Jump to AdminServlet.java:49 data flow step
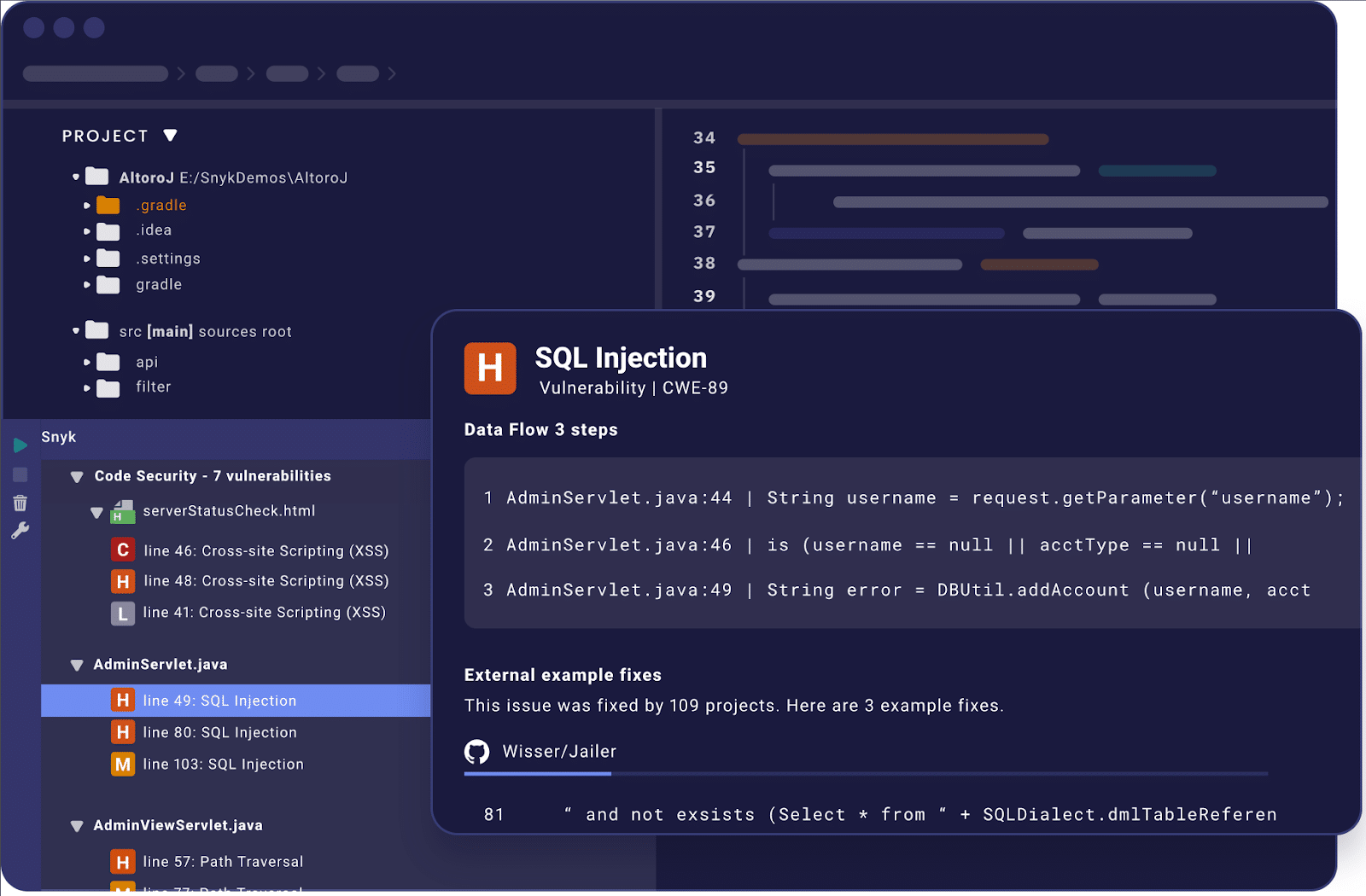 (897, 591)
